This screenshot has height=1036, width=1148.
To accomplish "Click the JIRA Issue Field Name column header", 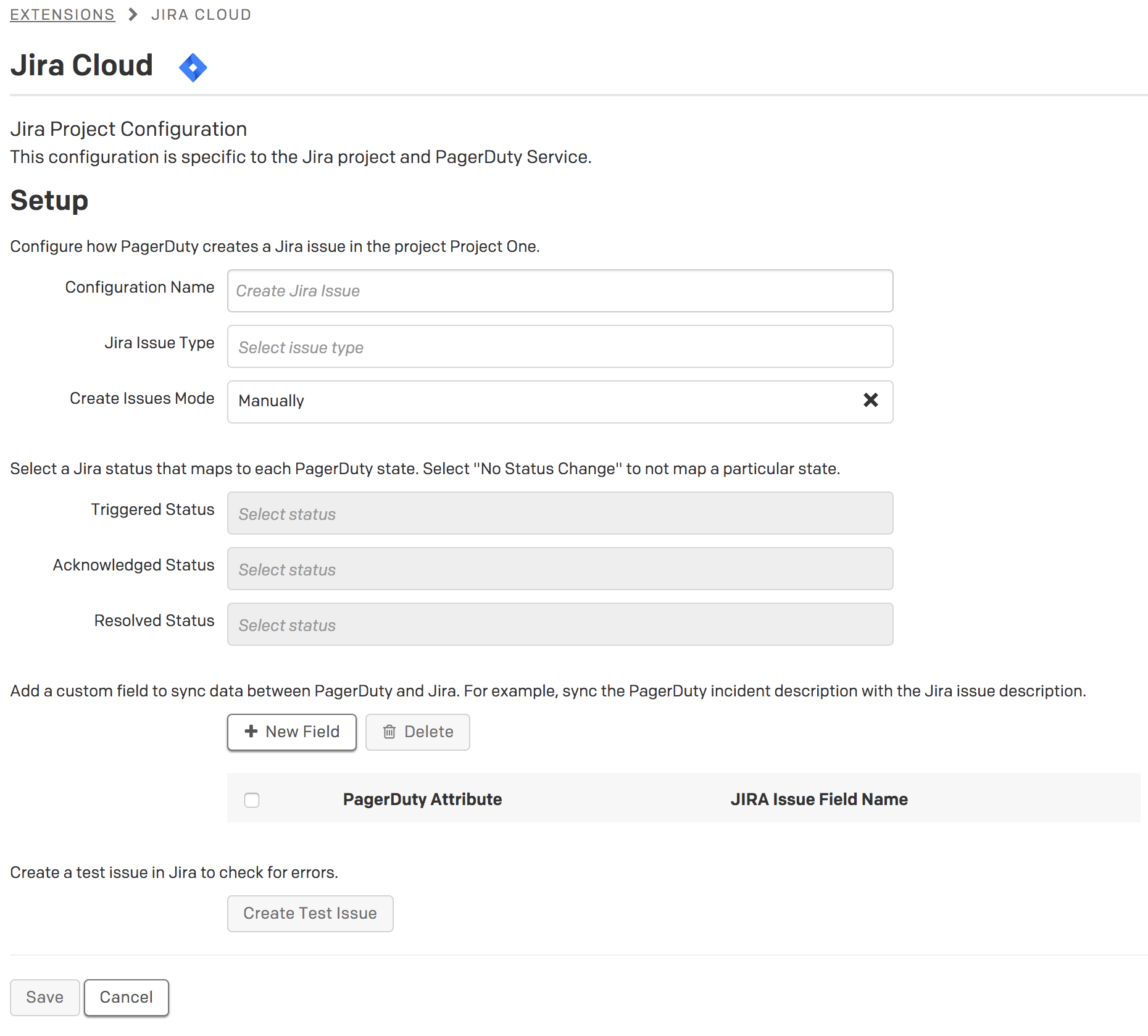I will [819, 799].
